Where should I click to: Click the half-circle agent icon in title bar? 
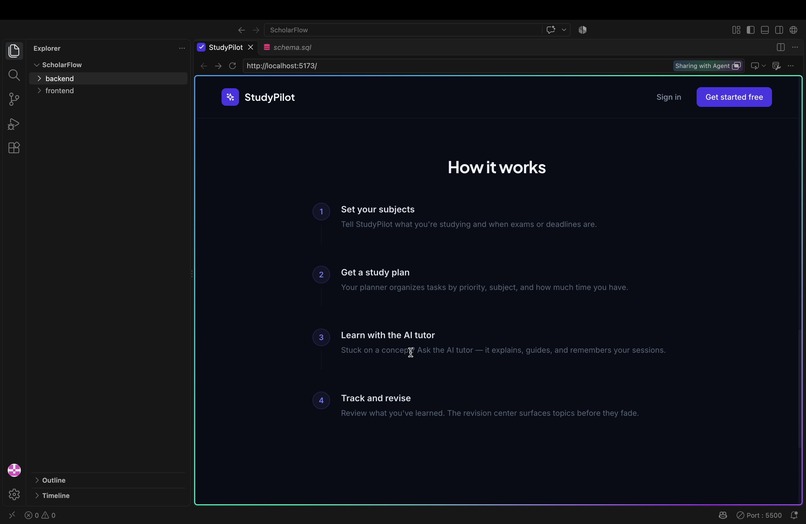(x=582, y=30)
